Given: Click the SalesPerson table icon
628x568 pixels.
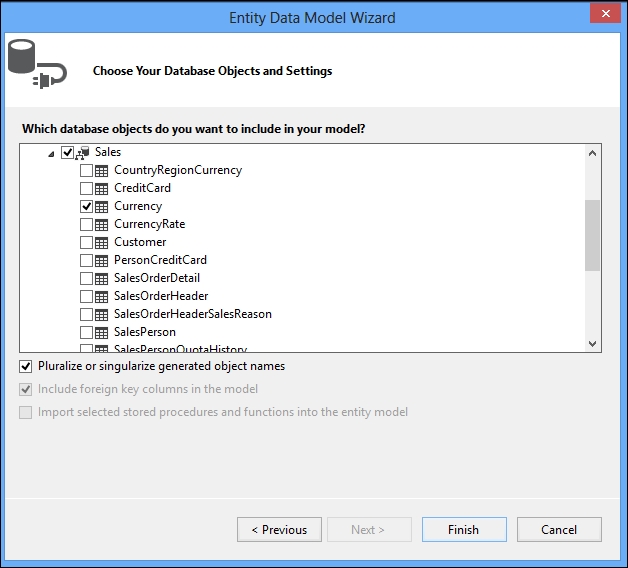Looking at the screenshot, I should [x=101, y=333].
